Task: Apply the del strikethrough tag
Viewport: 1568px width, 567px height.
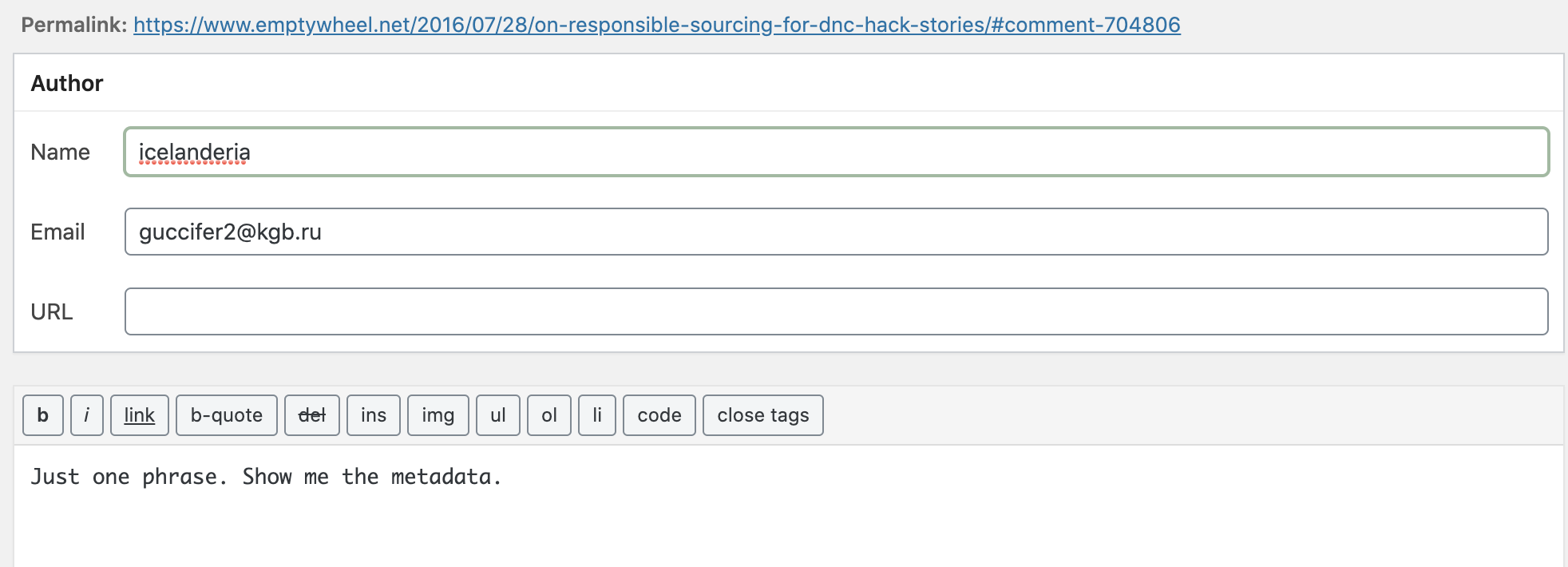Action: 312,415
